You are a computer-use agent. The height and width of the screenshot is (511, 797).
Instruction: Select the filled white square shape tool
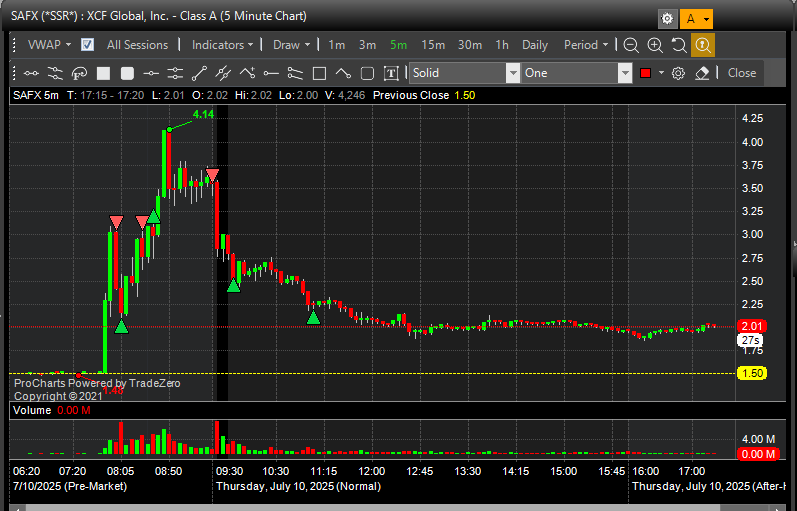pyautogui.click(x=103, y=73)
